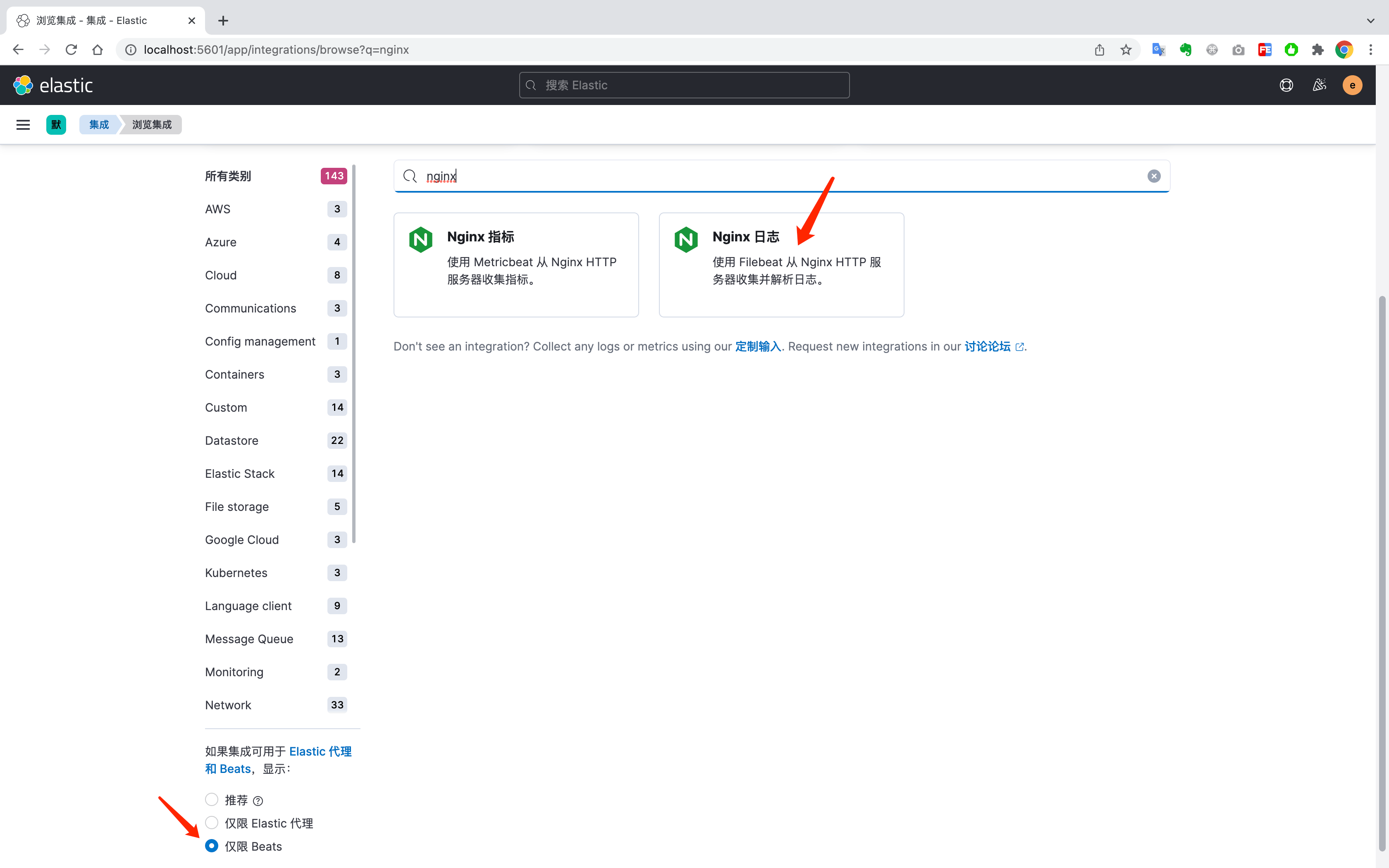Image resolution: width=1389 pixels, height=868 pixels.
Task: Click help icon next to 推荐
Action: pyautogui.click(x=258, y=801)
